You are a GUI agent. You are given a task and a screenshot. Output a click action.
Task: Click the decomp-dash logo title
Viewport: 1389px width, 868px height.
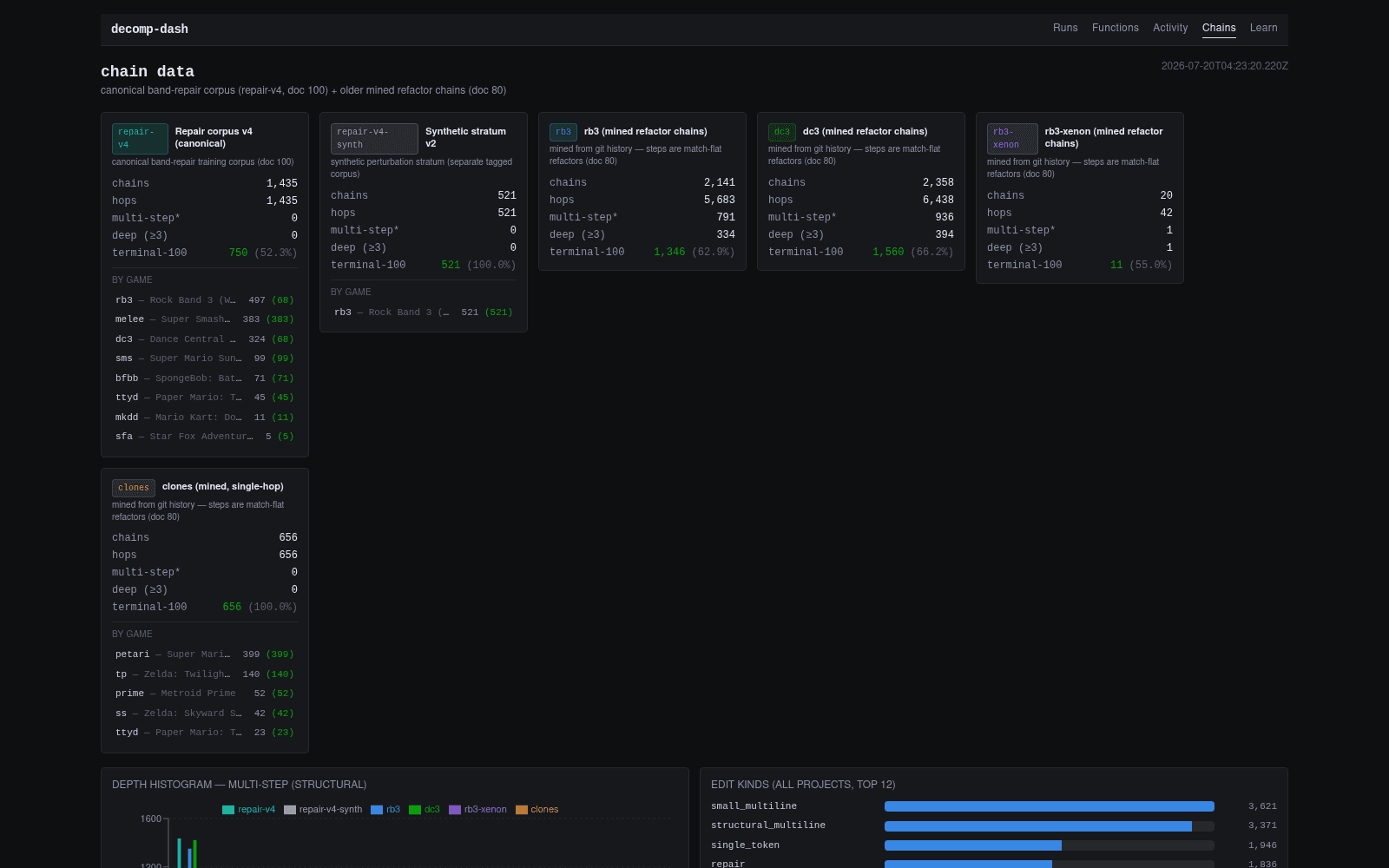[149, 29]
